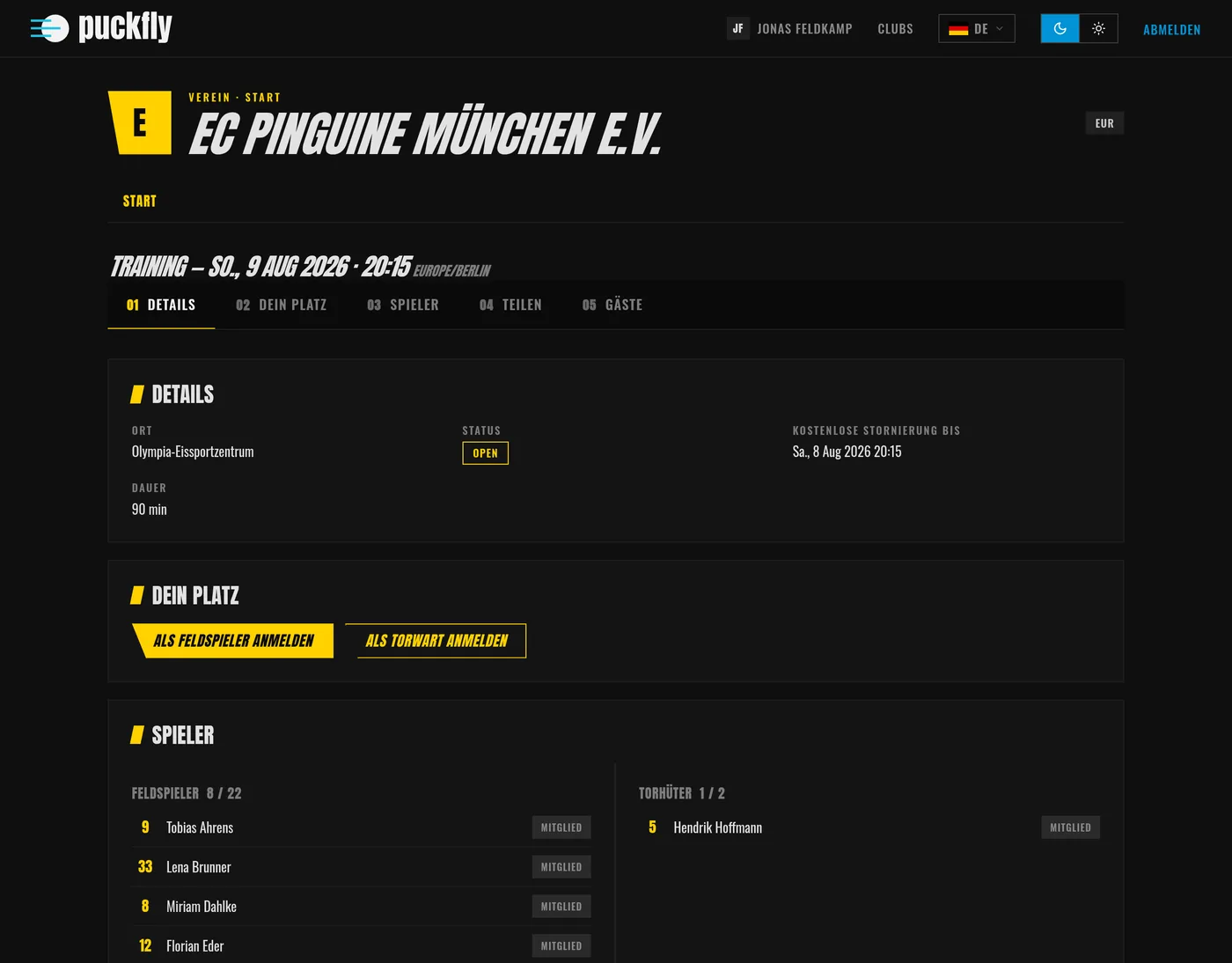
Task: Open Jonas Feldkamp profile link
Action: coord(804,29)
